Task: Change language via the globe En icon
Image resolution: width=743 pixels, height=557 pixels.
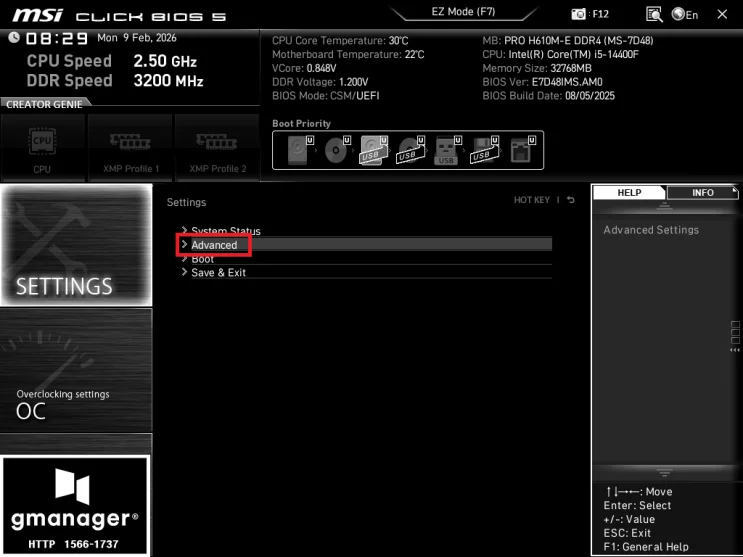Action: pos(685,14)
